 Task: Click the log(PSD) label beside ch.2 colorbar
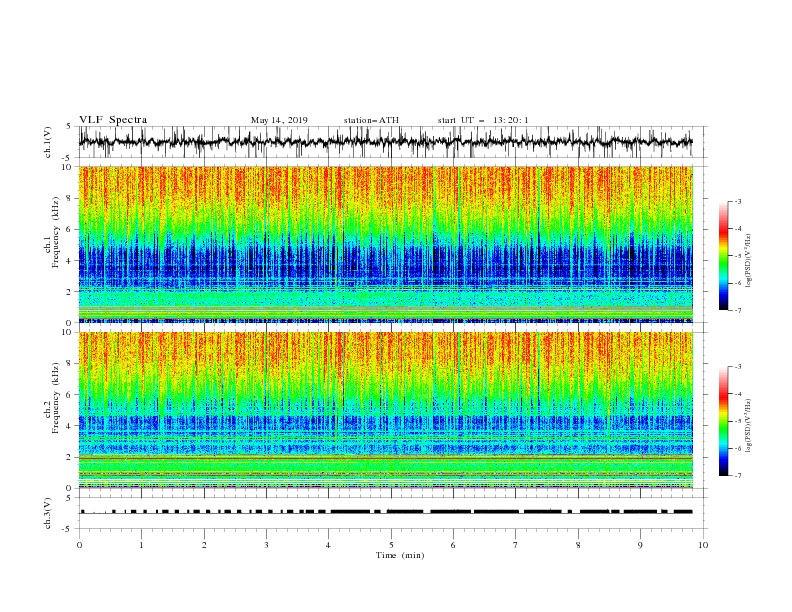[749, 426]
